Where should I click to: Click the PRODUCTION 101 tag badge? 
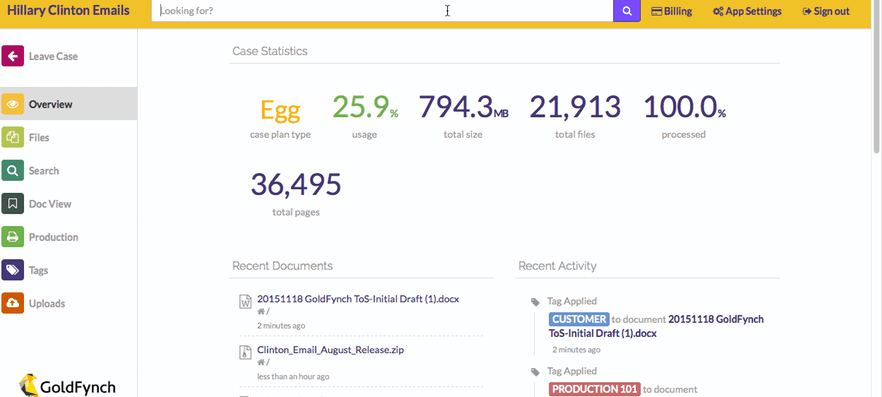point(595,389)
